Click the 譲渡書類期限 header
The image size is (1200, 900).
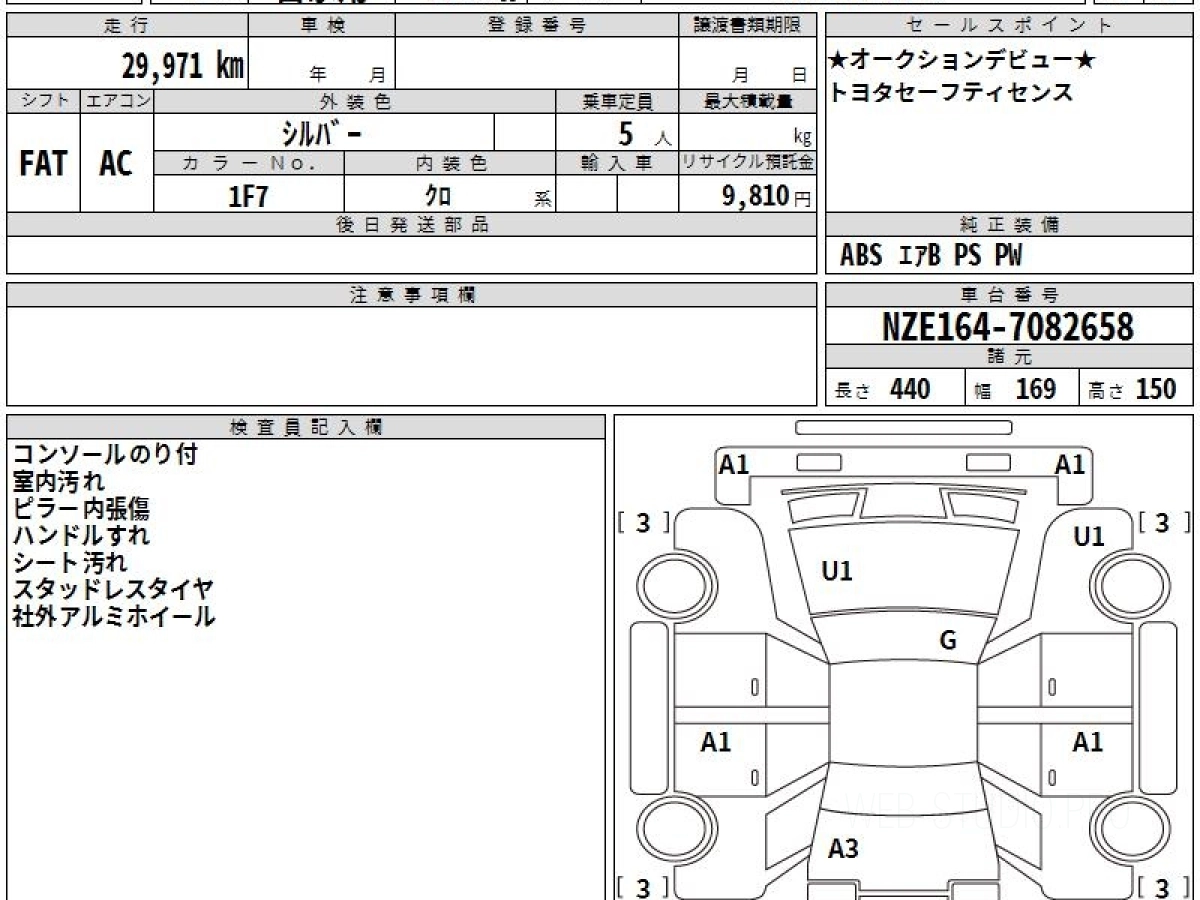[748, 26]
